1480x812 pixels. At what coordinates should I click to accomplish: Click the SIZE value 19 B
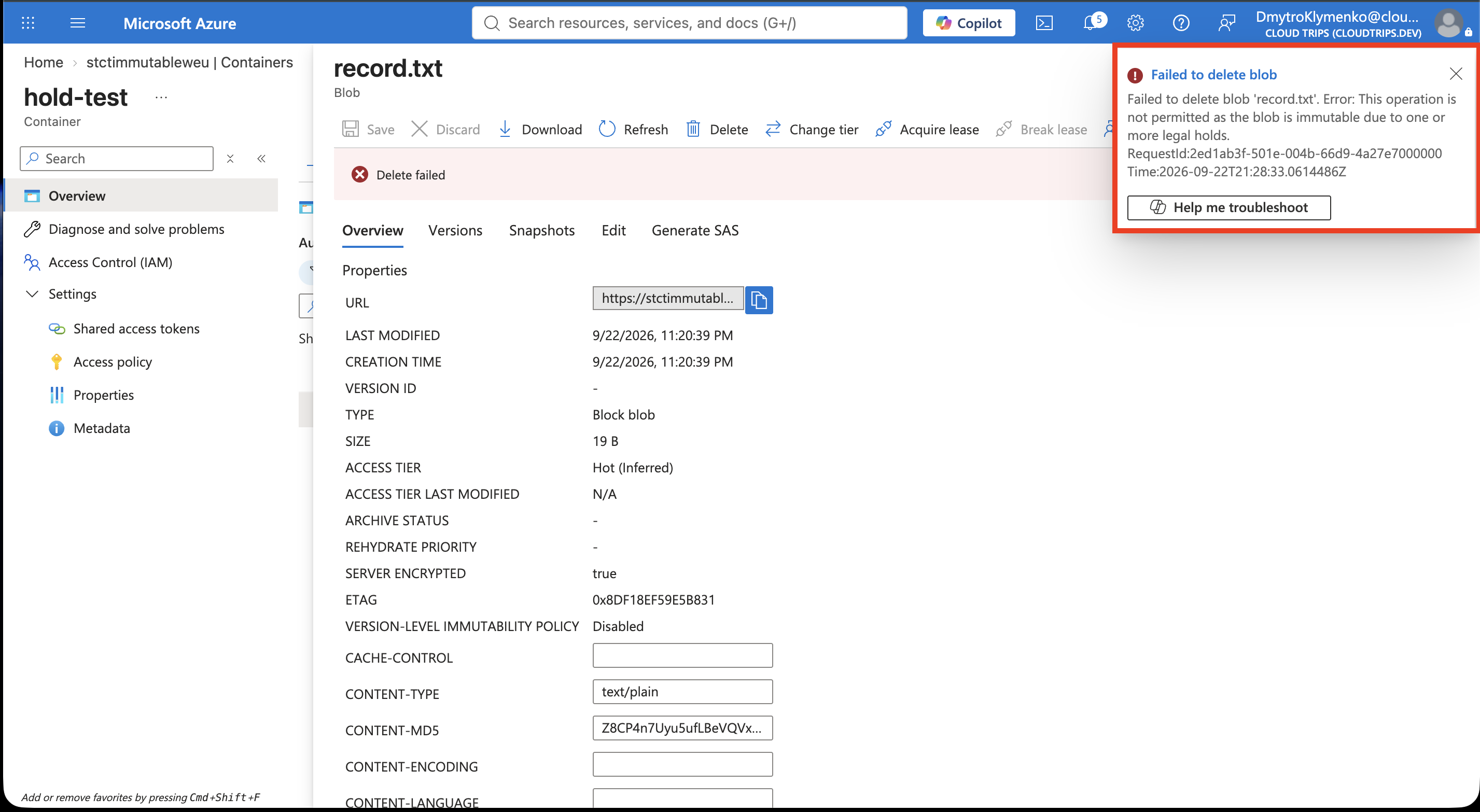pyautogui.click(x=605, y=441)
